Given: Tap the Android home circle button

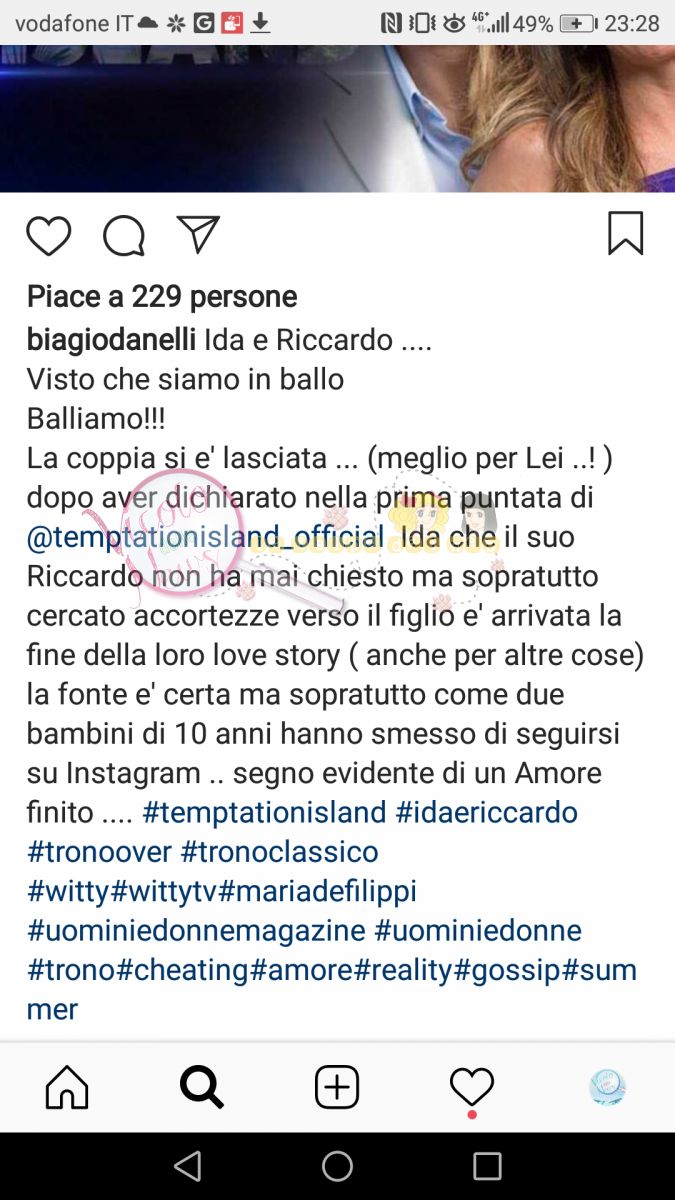Looking at the screenshot, I should click(337, 1166).
